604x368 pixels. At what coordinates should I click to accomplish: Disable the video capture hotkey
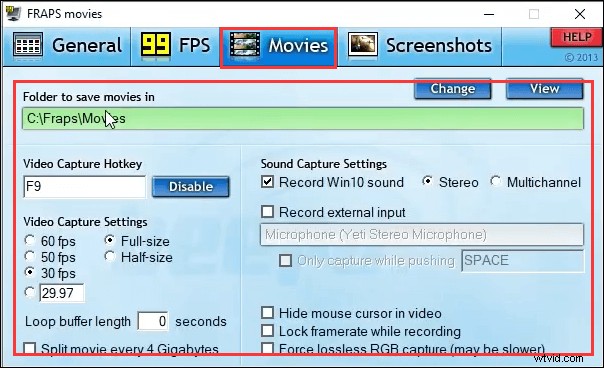coord(191,187)
